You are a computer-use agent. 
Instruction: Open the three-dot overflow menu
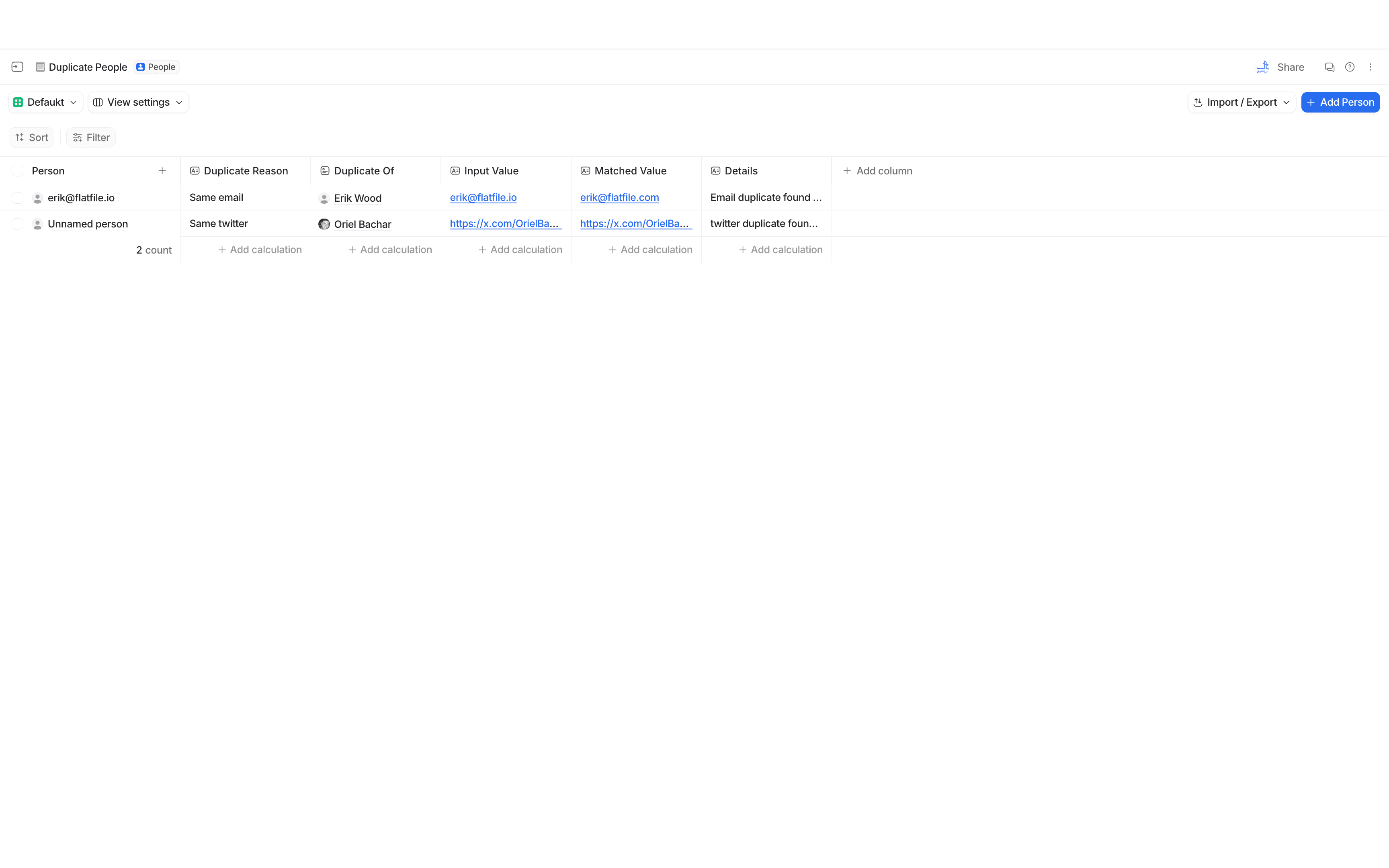(x=1371, y=67)
